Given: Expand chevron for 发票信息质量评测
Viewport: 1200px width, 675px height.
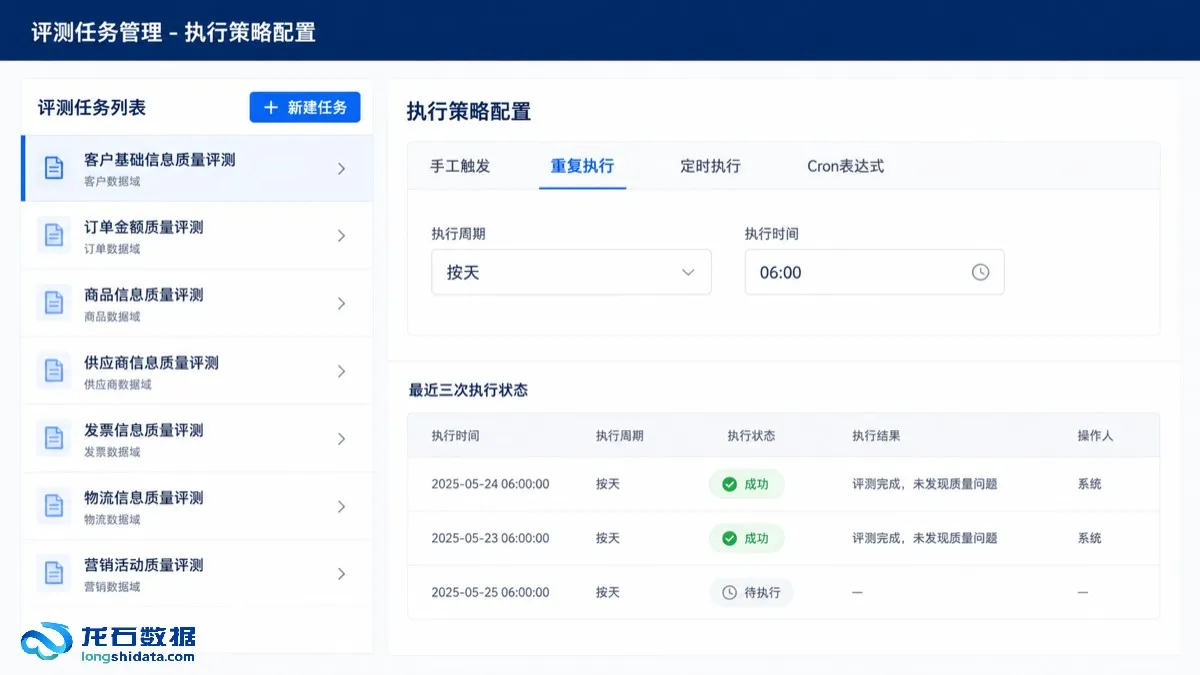Looking at the screenshot, I should tap(341, 438).
